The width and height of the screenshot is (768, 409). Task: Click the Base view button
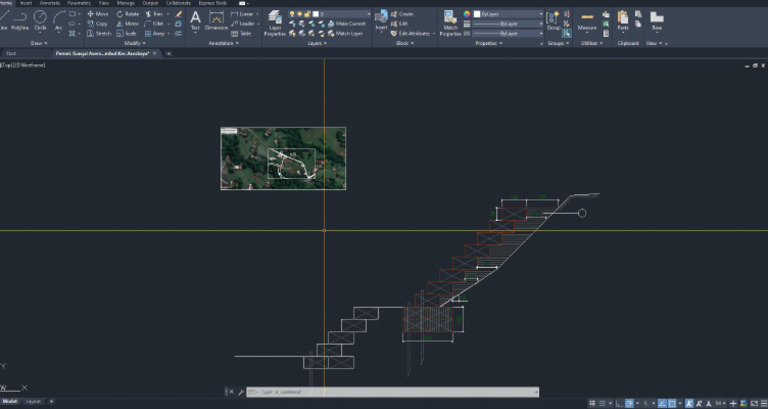coord(657,21)
